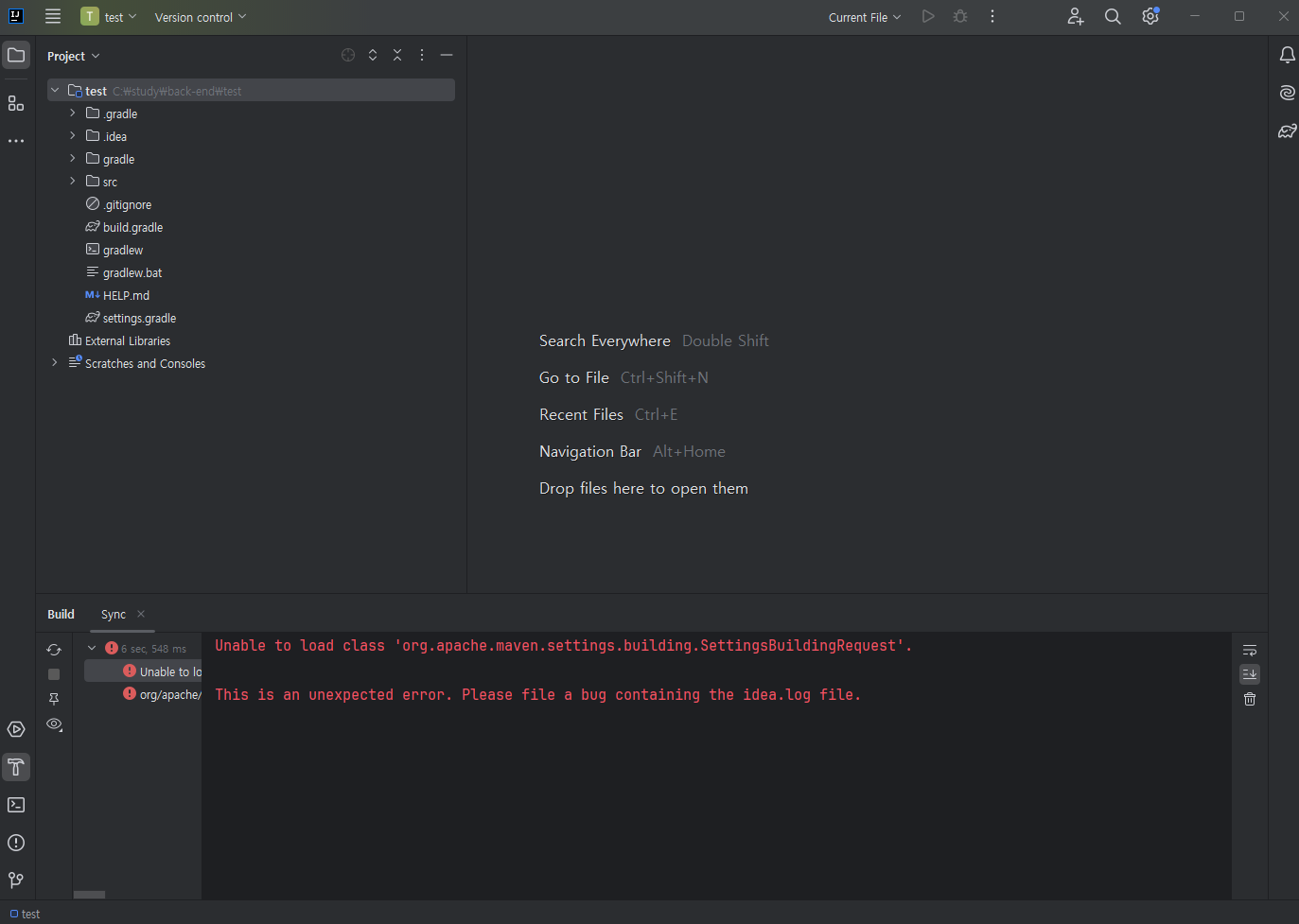
Task: Toggle the Build tool window hammer
Action: pyautogui.click(x=16, y=767)
